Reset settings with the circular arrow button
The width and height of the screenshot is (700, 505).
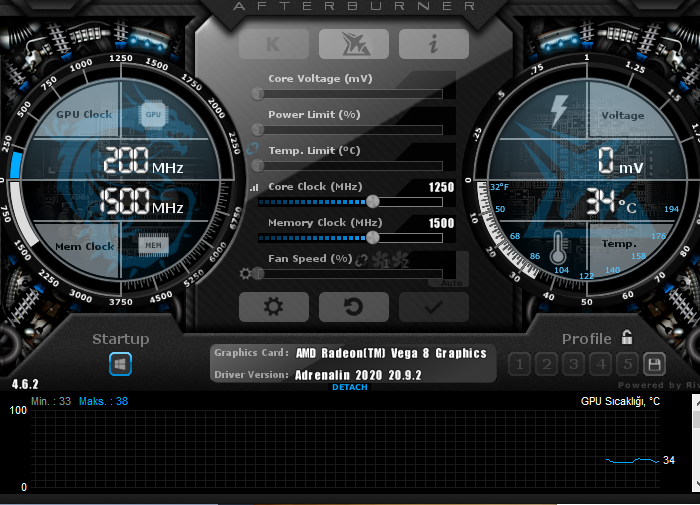[x=354, y=307]
